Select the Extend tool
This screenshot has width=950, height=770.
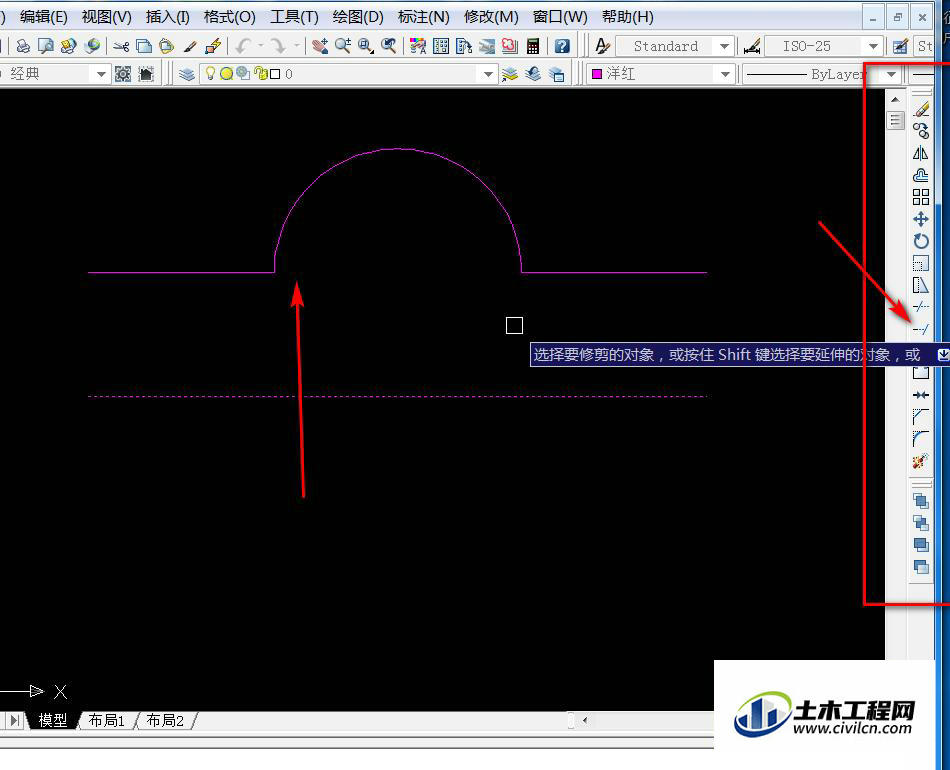(x=921, y=329)
